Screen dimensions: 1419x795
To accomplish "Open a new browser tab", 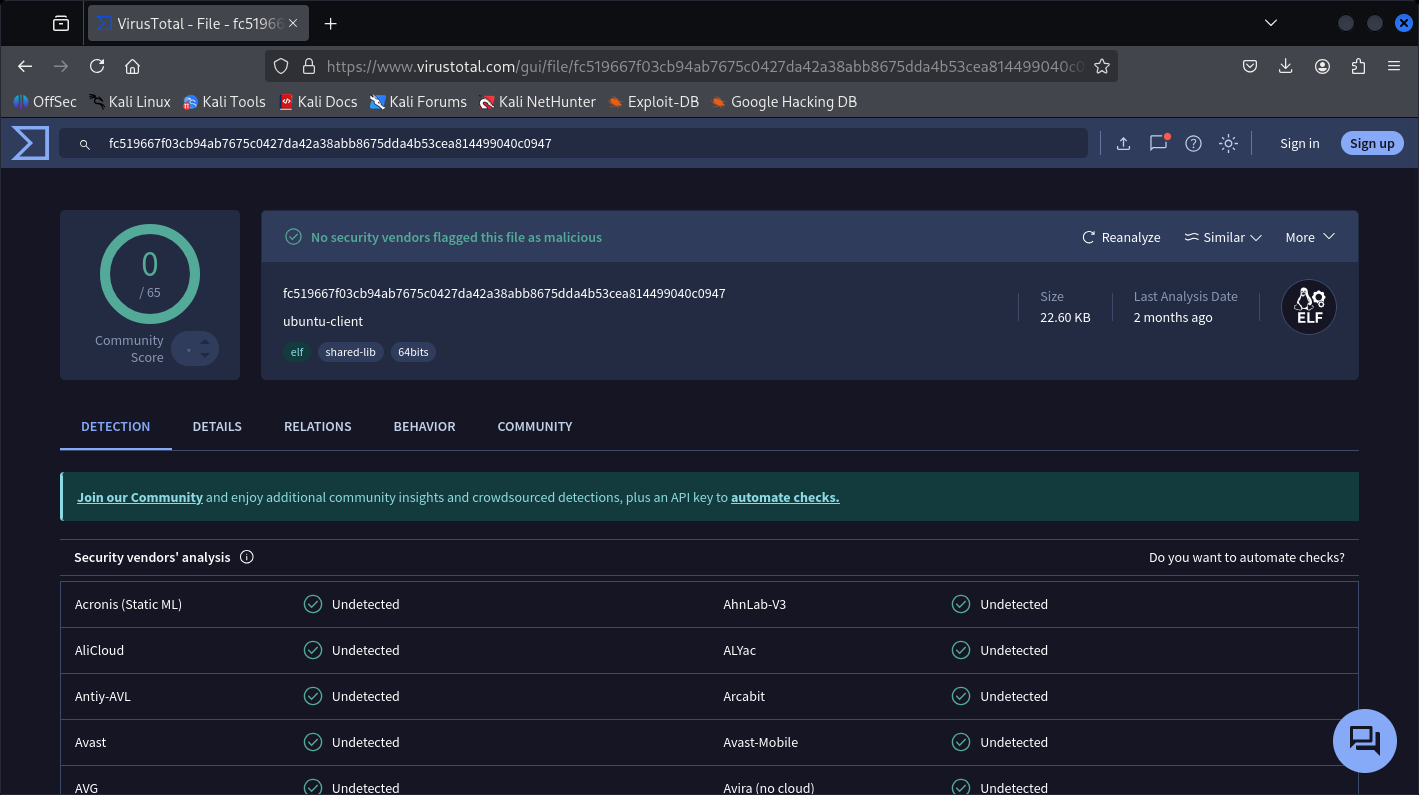I will coord(331,23).
